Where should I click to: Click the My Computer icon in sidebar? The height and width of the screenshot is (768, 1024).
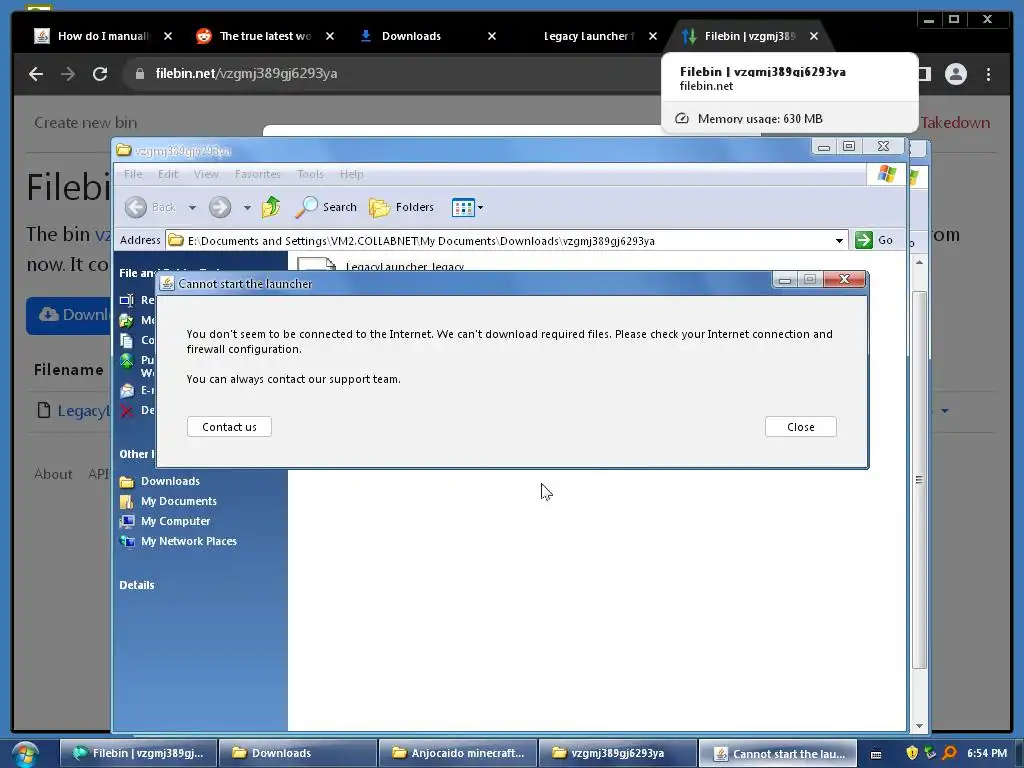tap(127, 521)
